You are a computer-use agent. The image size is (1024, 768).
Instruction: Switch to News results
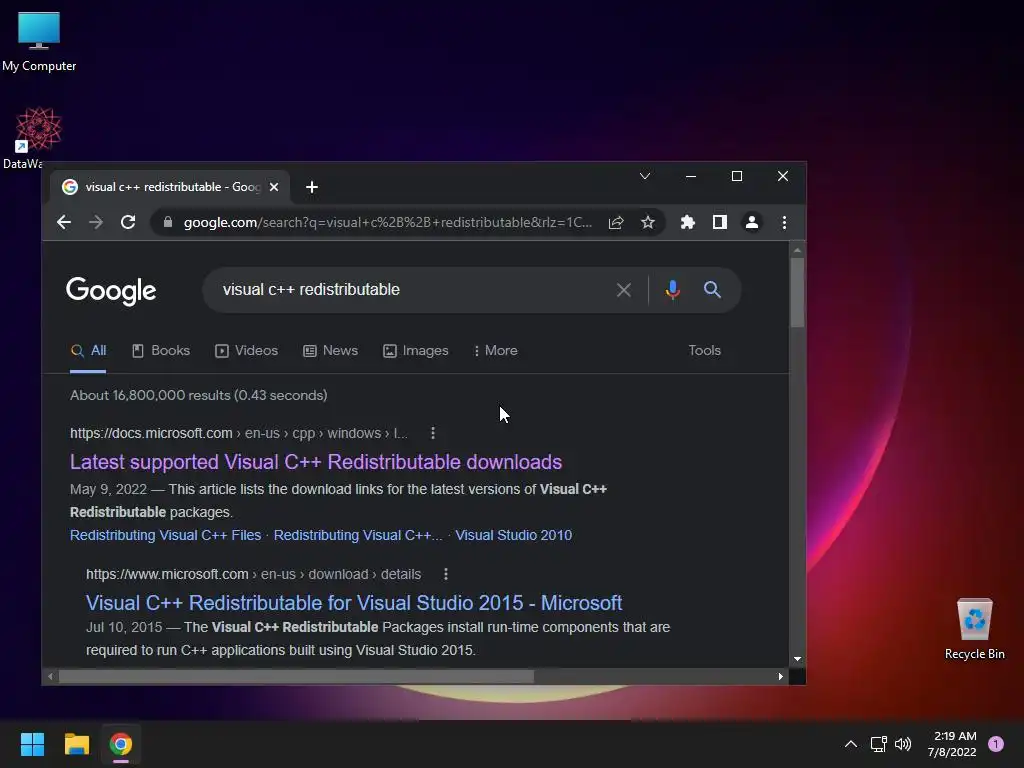point(330,351)
